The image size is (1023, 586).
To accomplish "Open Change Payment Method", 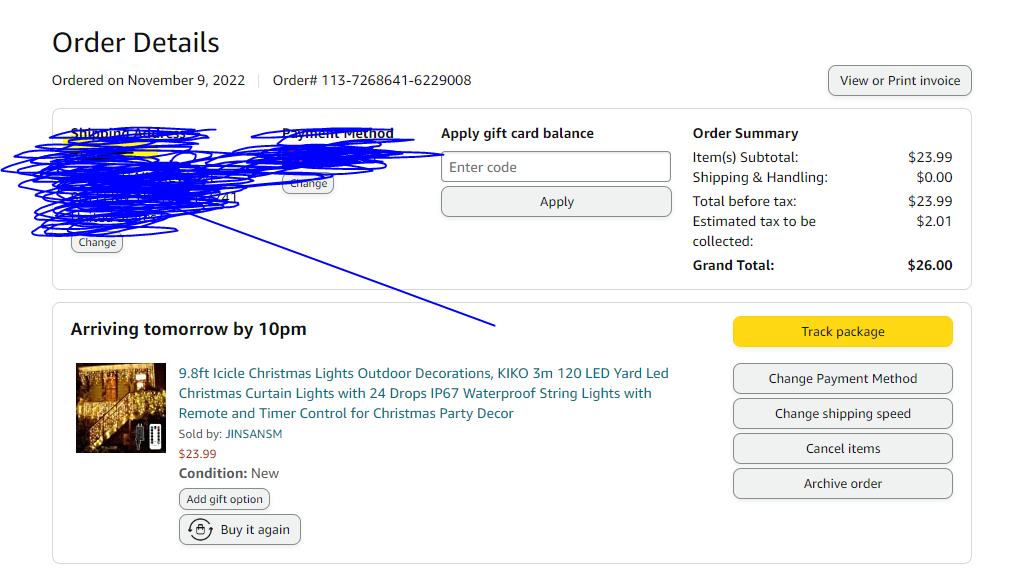I will pos(842,378).
